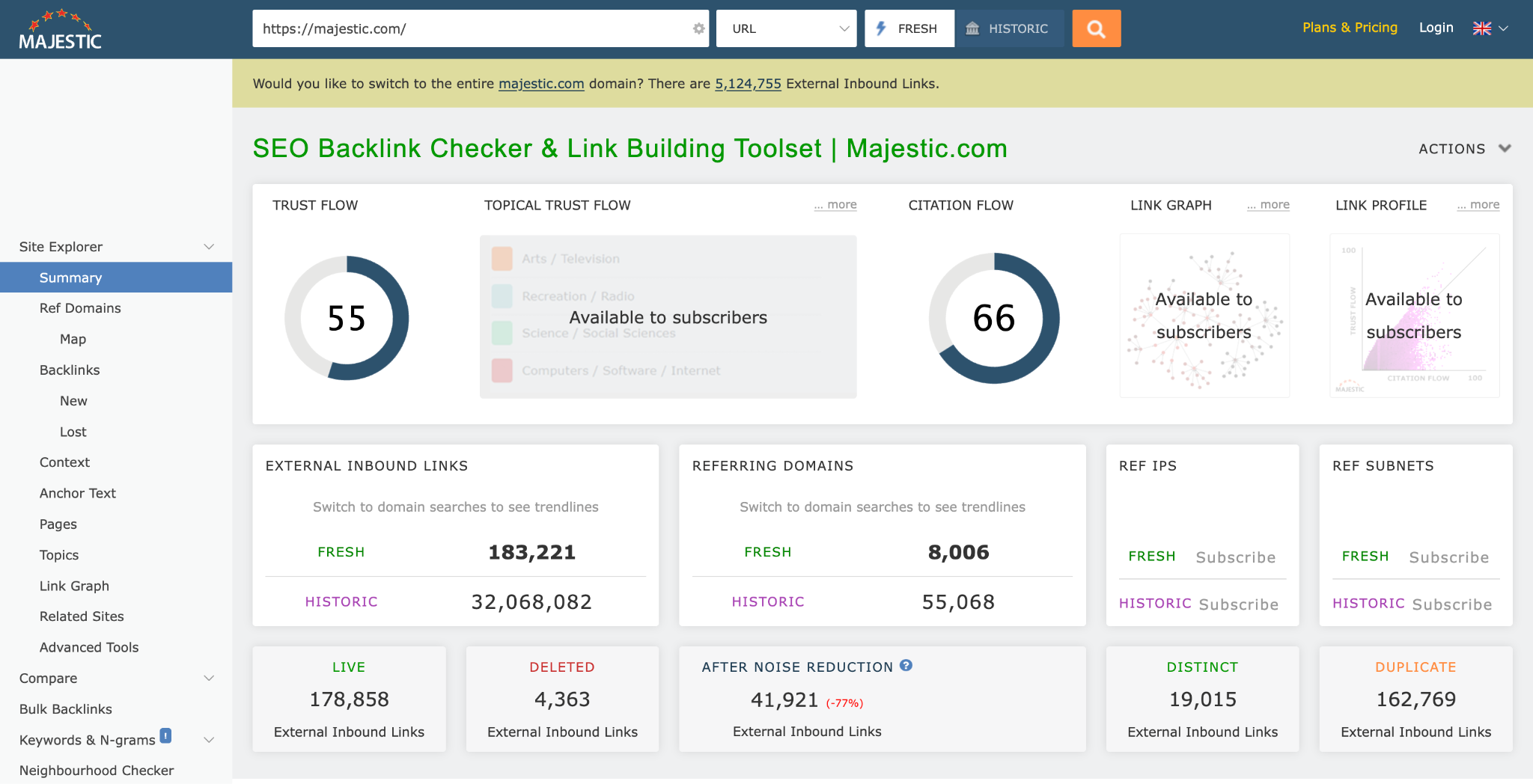Open Lost backlinks in the sidebar
1533x784 pixels.
click(x=73, y=432)
